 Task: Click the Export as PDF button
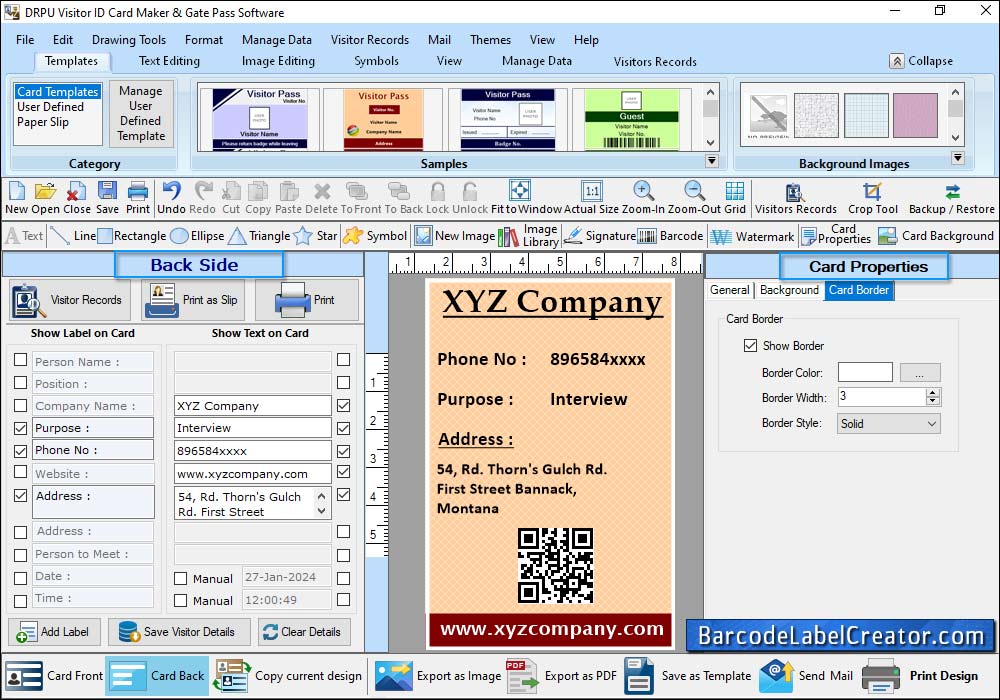(561, 676)
